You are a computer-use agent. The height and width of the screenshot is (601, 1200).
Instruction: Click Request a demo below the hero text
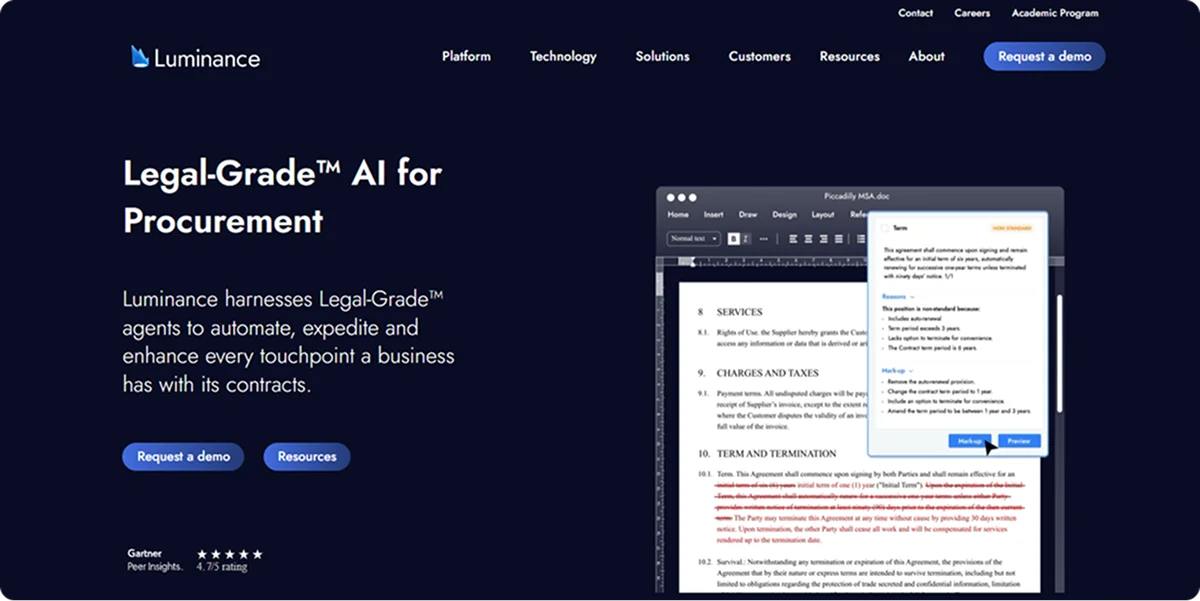point(183,456)
